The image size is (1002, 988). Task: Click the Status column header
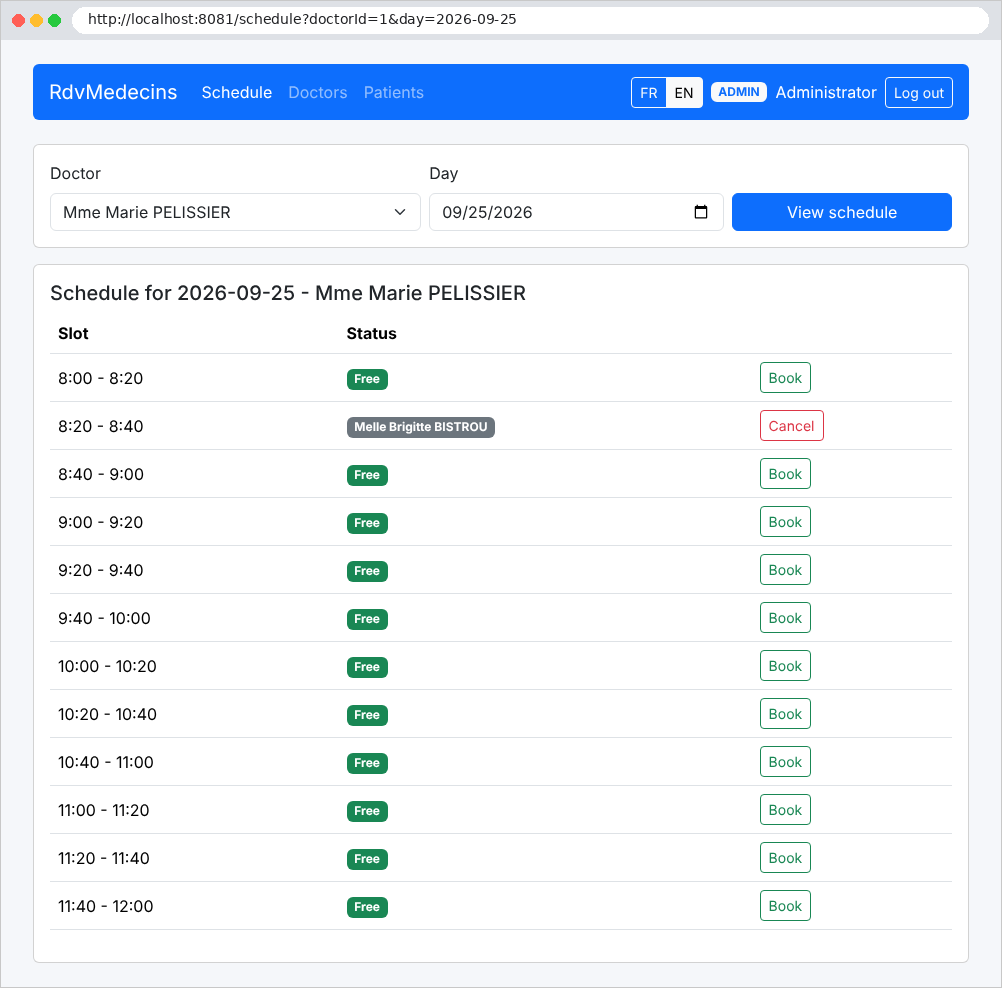371,334
